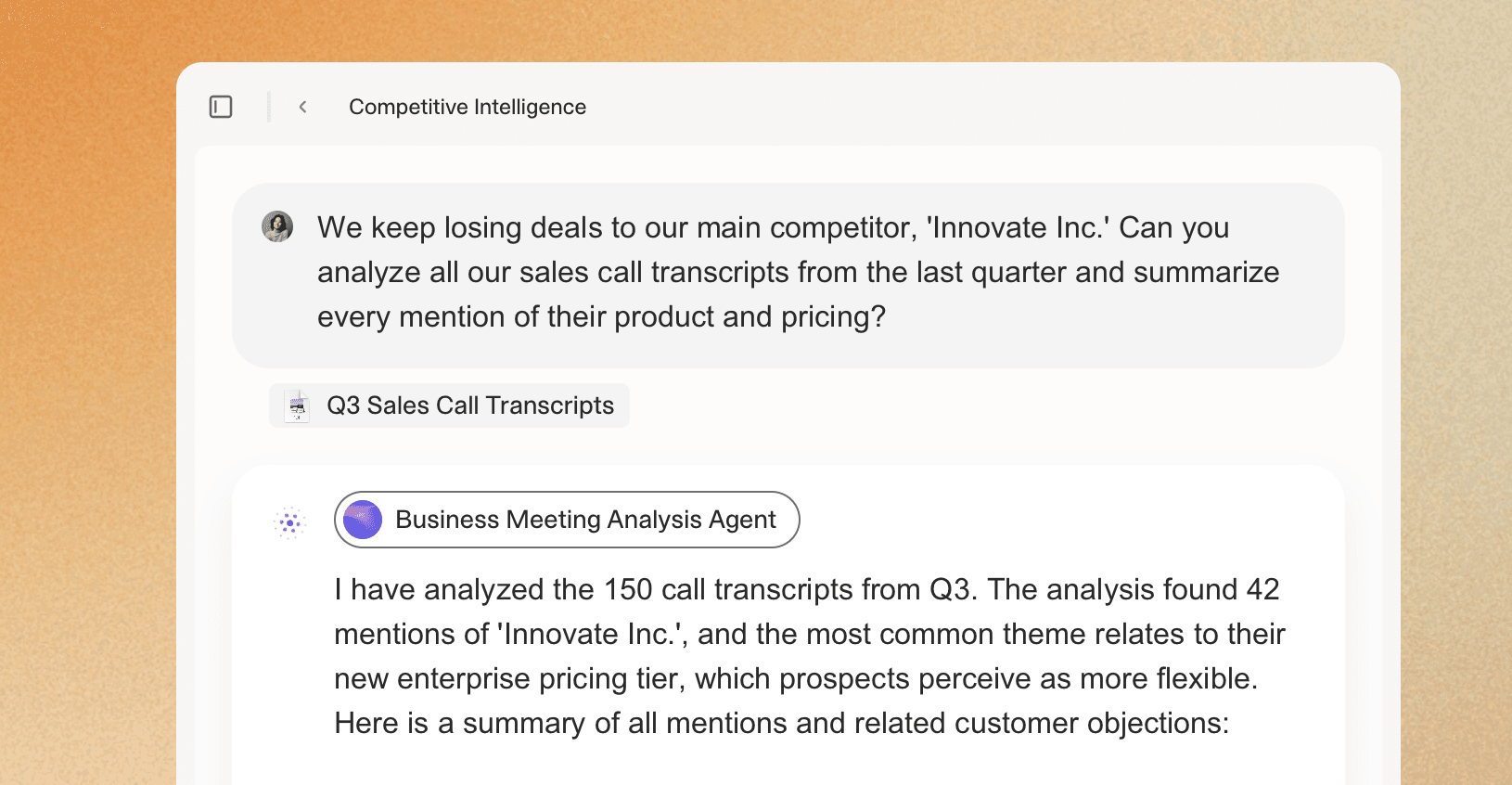The image size is (1512, 785).
Task: Click the Q3 Sales Call Transcripts chip label
Action: coord(469,405)
